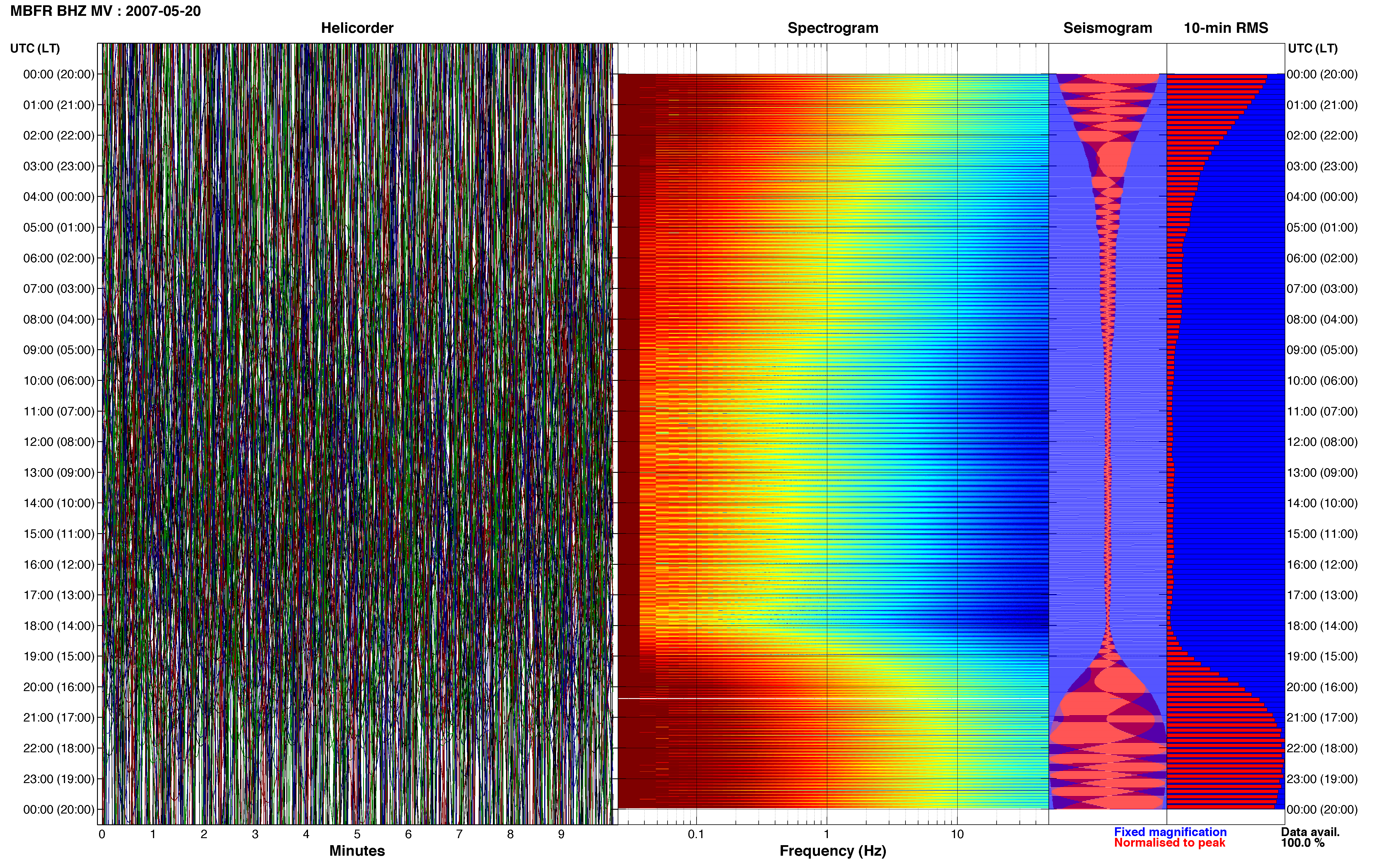Click right time label 22:00 (18:00)
The height and width of the screenshot is (868, 1389).
pyautogui.click(x=1322, y=748)
